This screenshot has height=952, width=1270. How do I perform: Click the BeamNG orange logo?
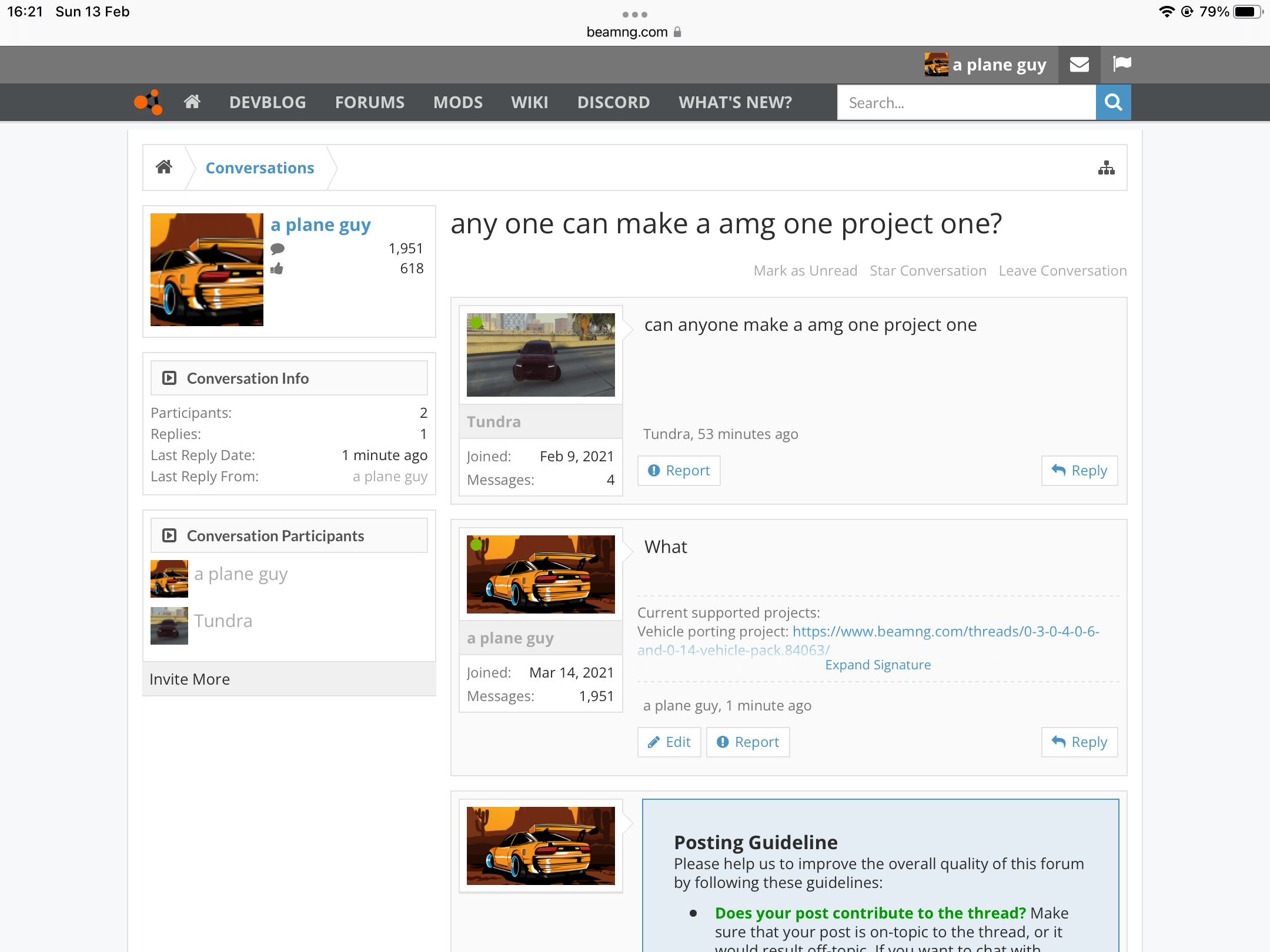148,102
